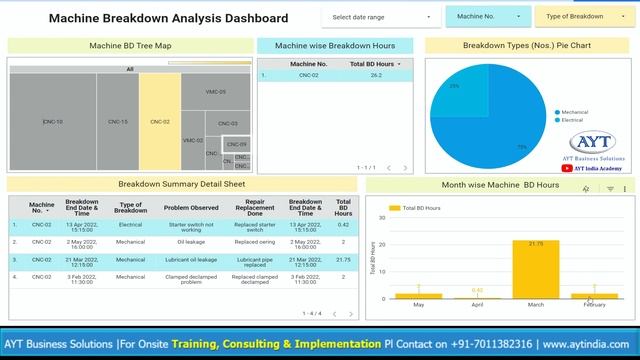Click the February bar in the month chart
This screenshot has width=640, height=360.
coord(595,296)
